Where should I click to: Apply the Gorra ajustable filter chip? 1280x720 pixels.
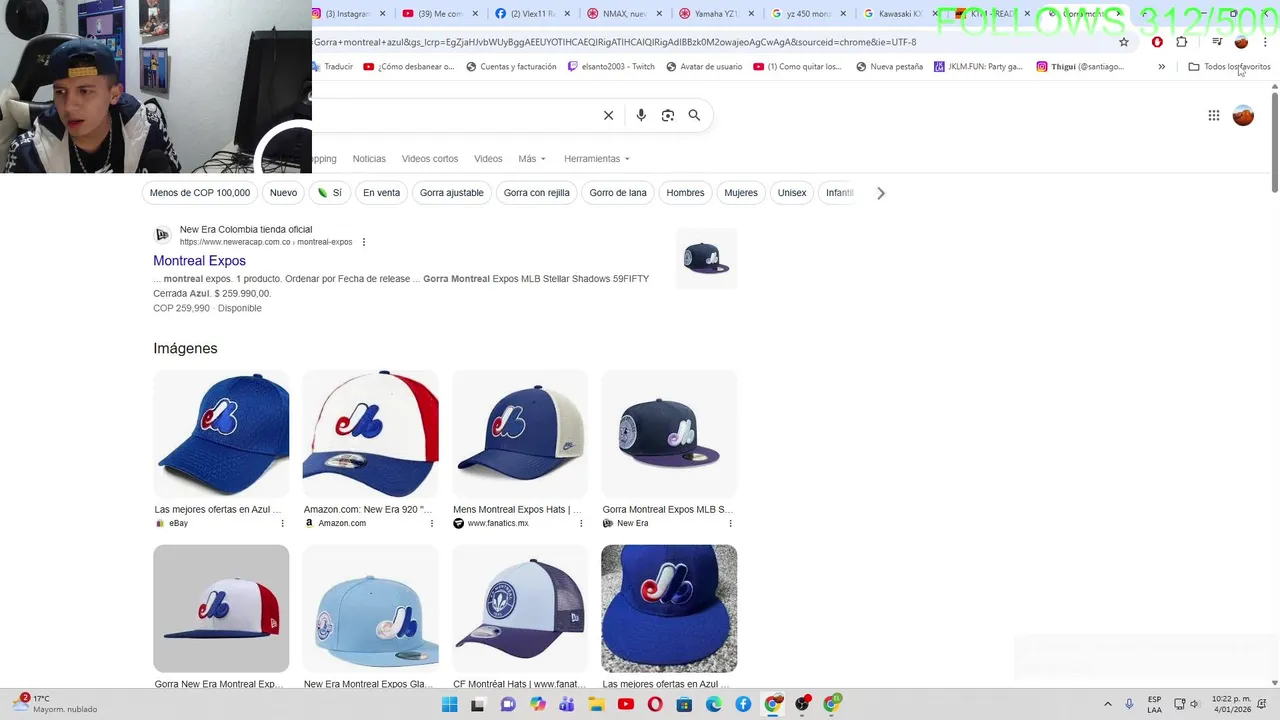tap(452, 193)
